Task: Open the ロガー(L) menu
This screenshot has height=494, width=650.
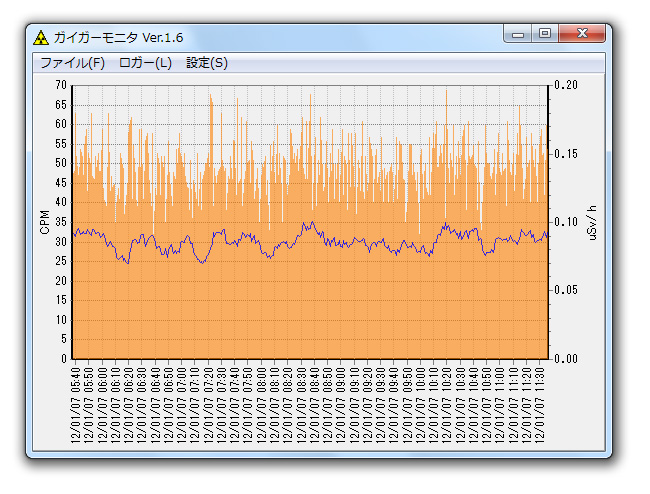Action: tap(145, 63)
